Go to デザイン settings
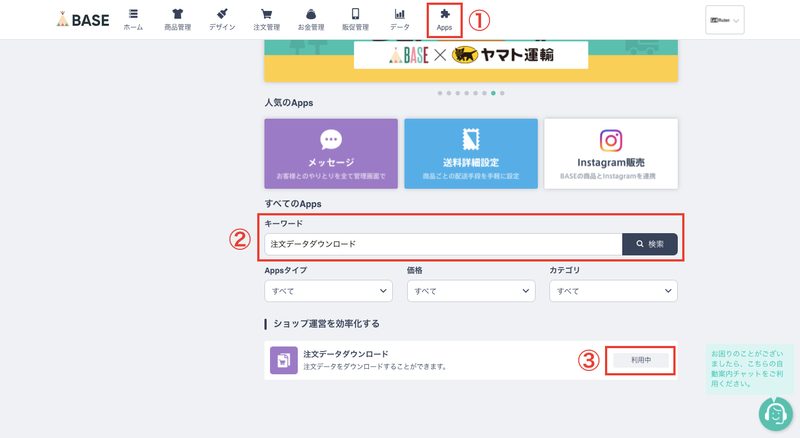 [222, 20]
